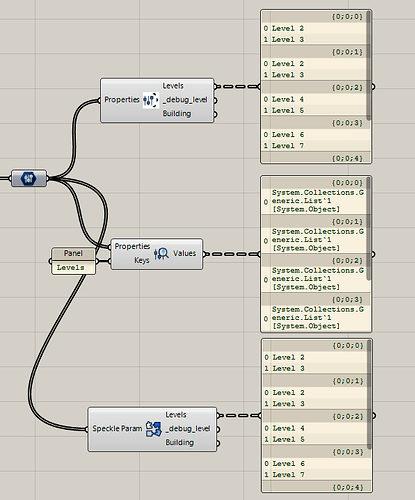Click the Speckle Param input label
This screenshot has width=415, height=500.
tap(117, 429)
